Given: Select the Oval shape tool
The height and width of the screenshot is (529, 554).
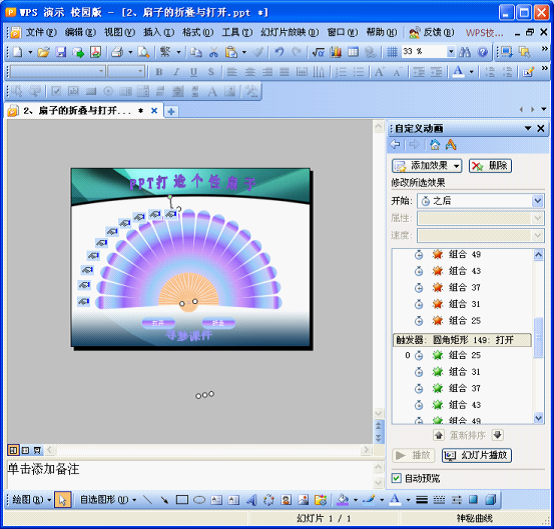Looking at the screenshot, I should (199, 500).
